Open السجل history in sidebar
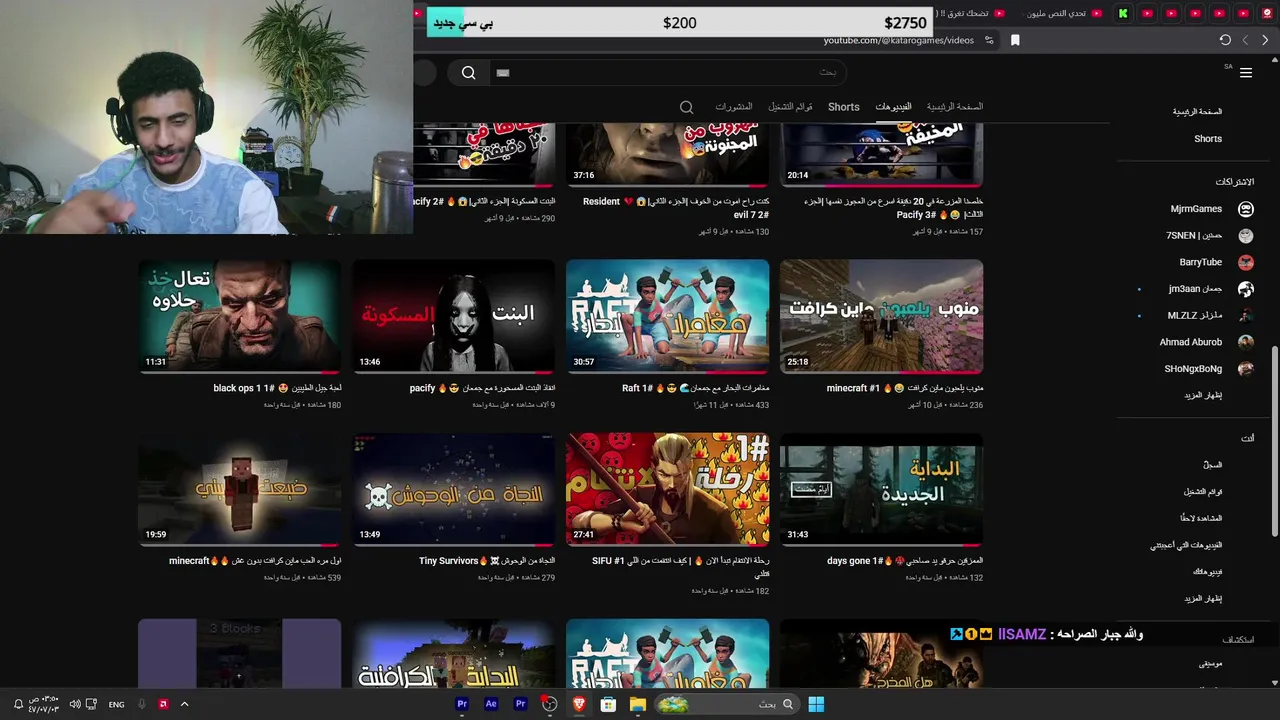Viewport: 1280px width, 720px height. (1212, 465)
